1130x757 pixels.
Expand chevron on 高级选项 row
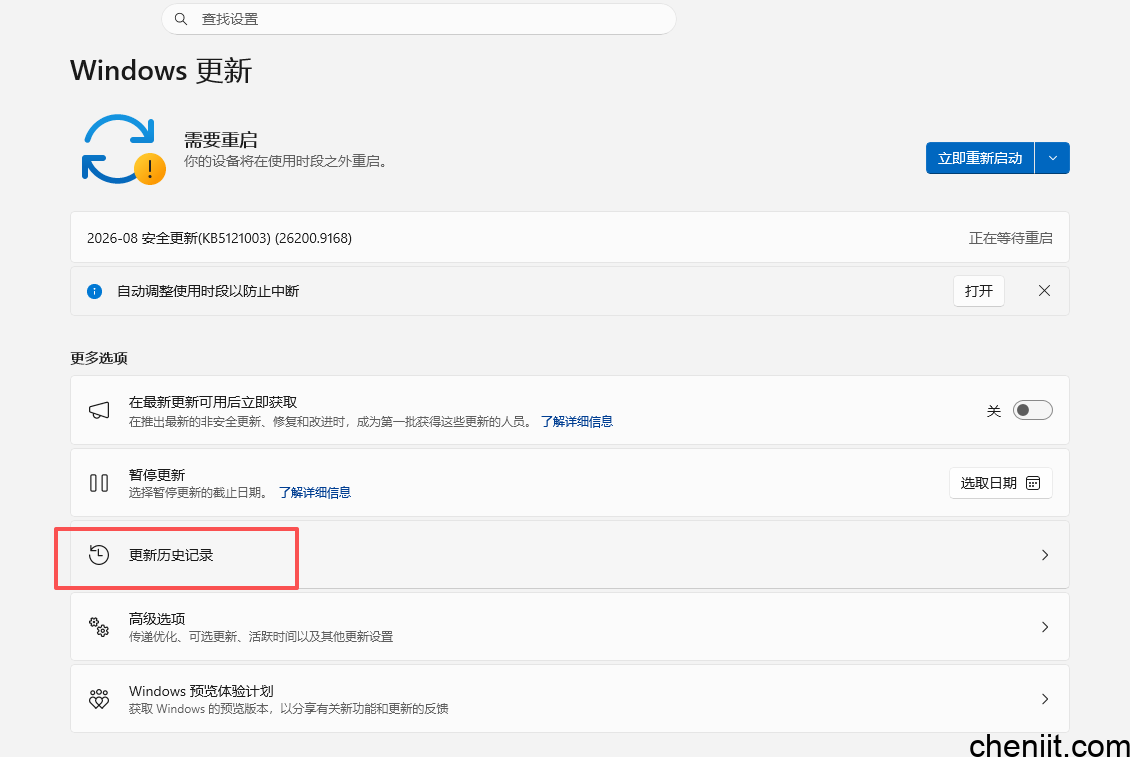pos(1044,627)
